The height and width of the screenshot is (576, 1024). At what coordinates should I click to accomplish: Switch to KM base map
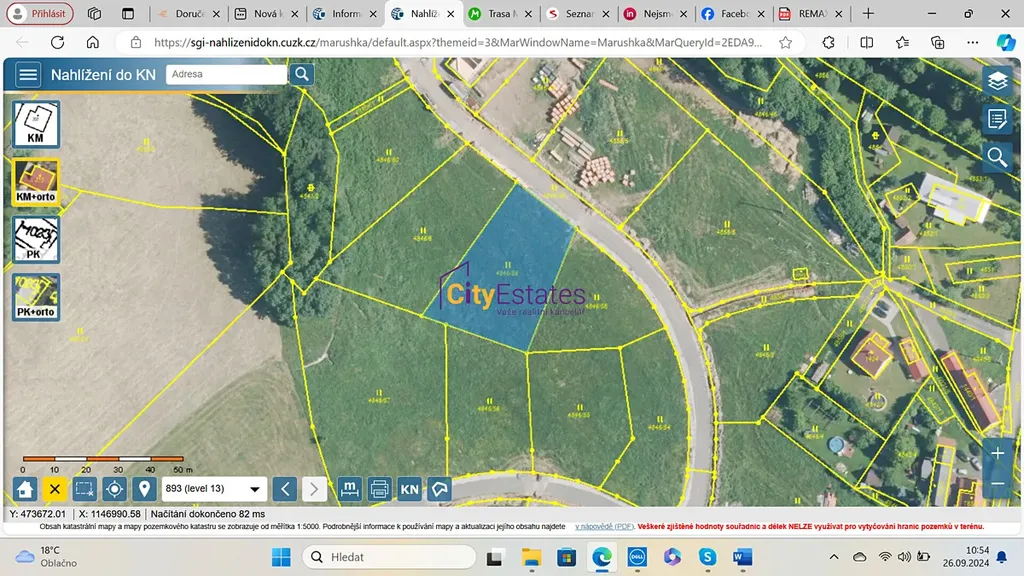point(36,124)
